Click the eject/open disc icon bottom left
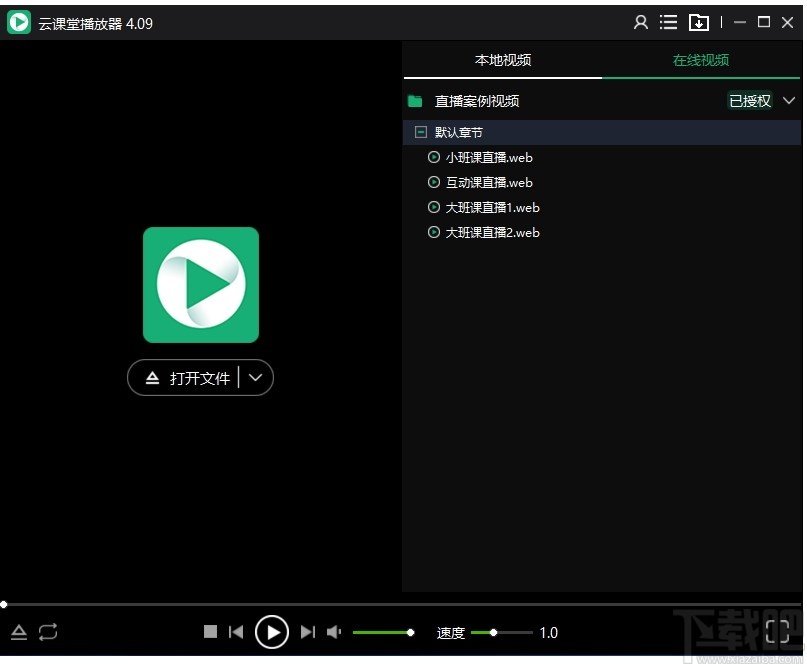The image size is (807, 664). tap(18, 632)
